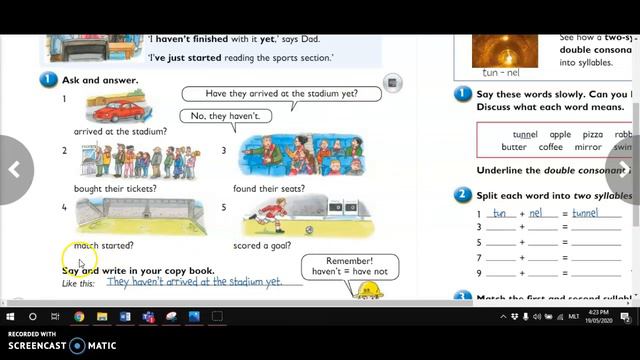Click the empty pitch picture for item 4
This screenshot has width=640, height=360.
pyautogui.click(x=141, y=216)
